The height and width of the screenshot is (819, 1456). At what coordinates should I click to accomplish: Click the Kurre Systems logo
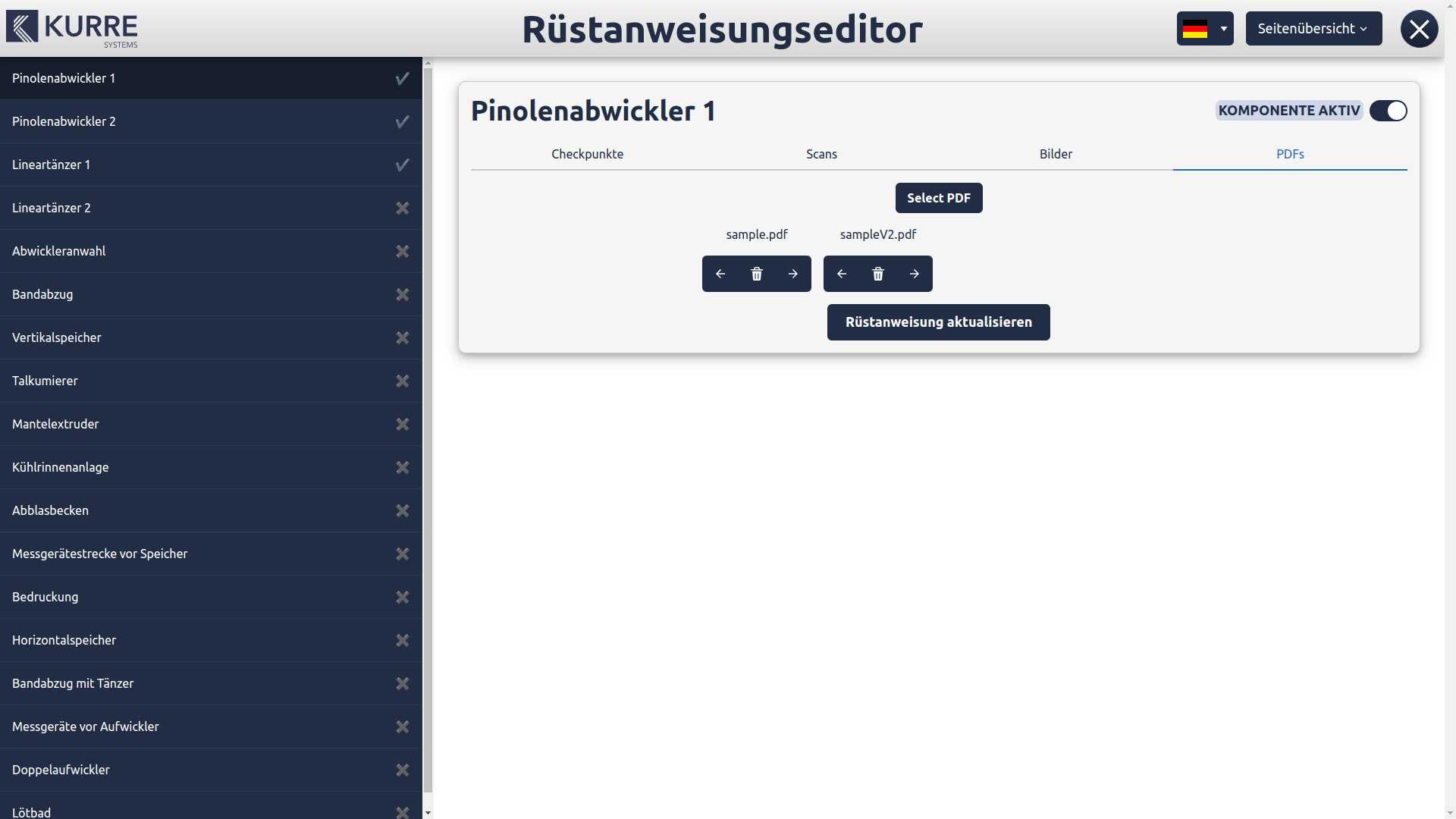click(72, 29)
